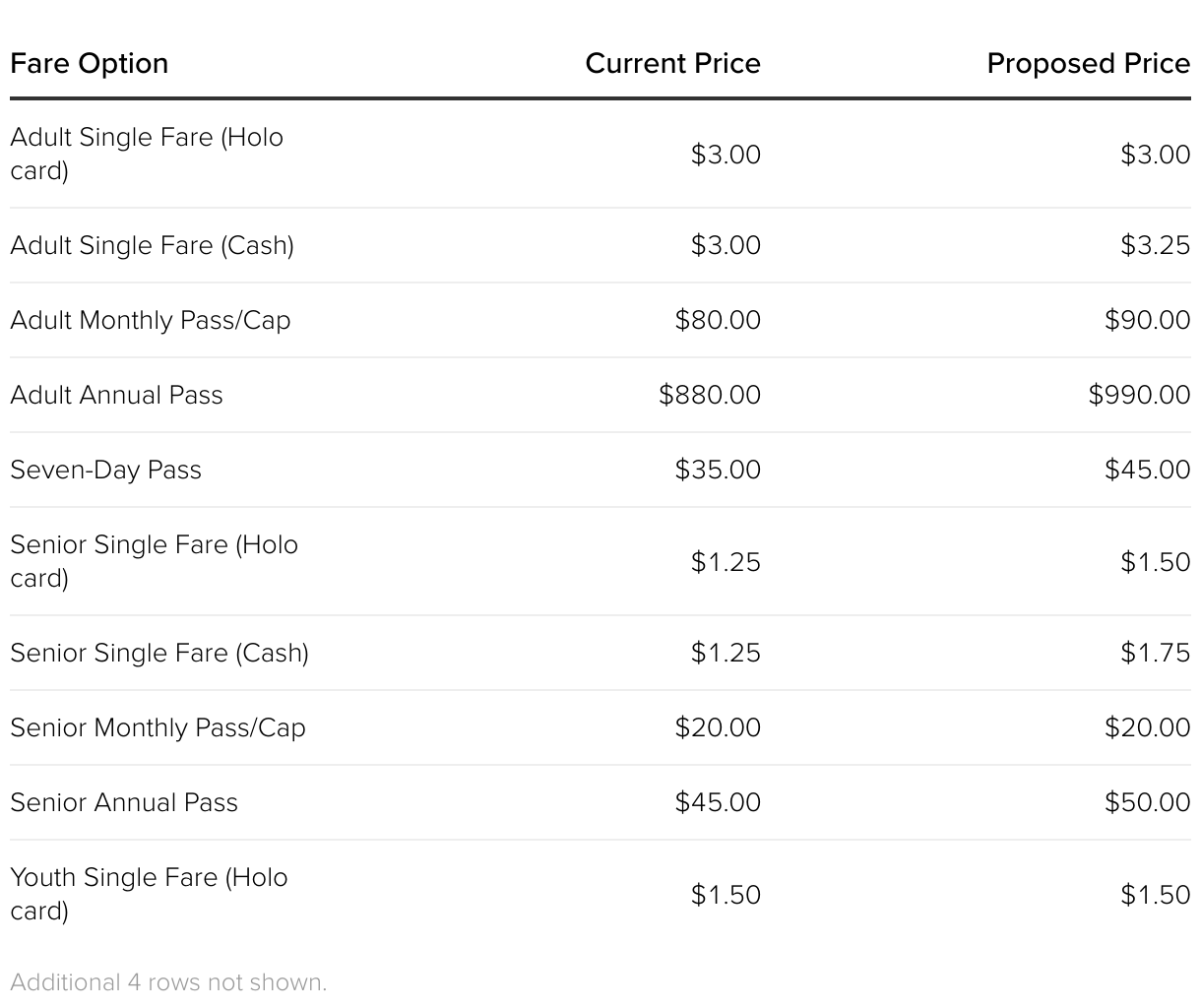Select the Adult Single Fare (Cash) row label

[152, 245]
